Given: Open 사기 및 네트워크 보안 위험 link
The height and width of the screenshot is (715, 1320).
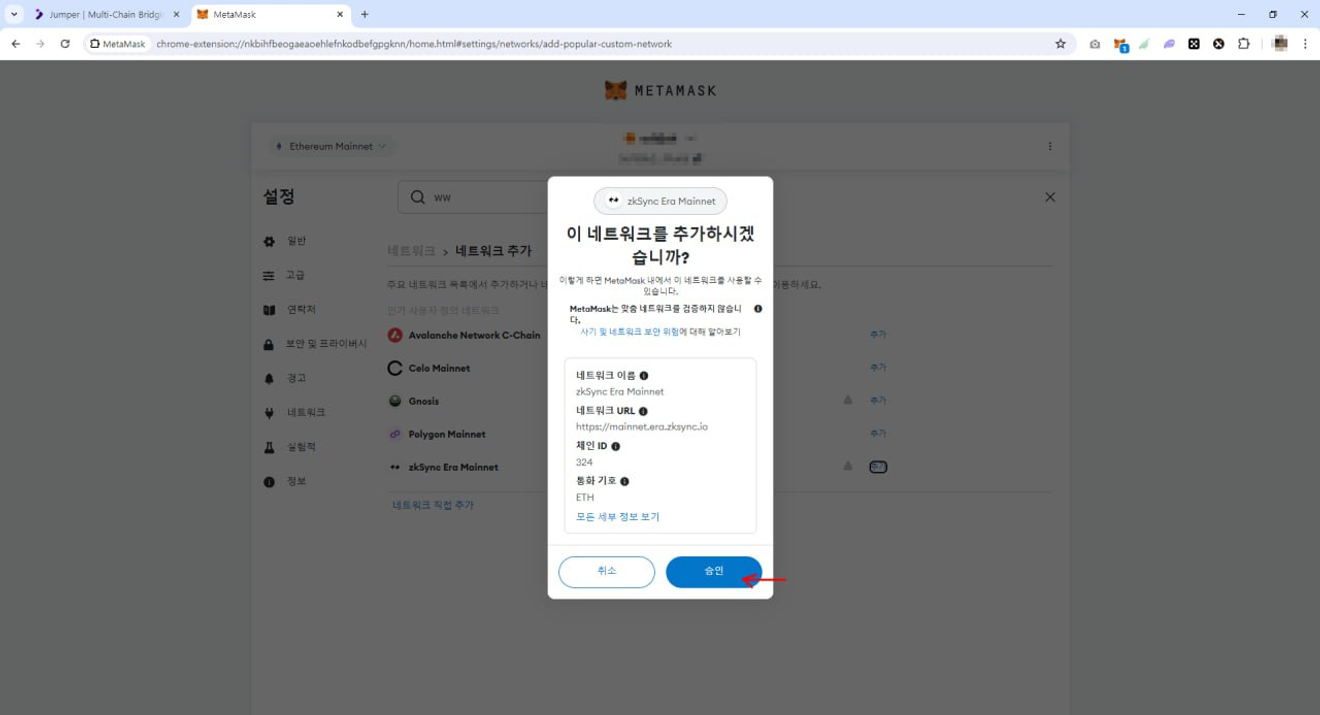Looking at the screenshot, I should click(630, 331).
